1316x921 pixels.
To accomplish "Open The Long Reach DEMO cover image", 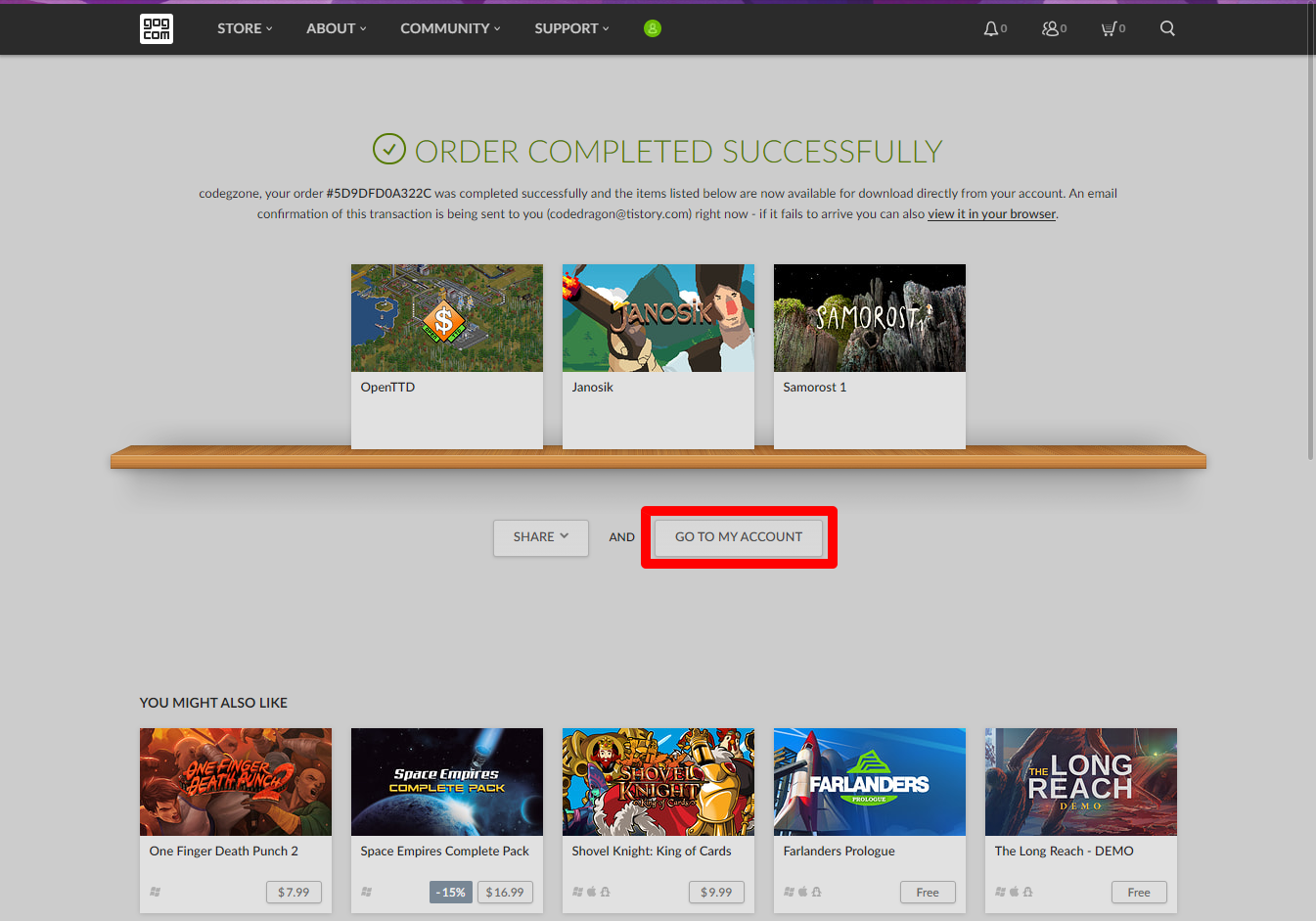I will [1081, 782].
